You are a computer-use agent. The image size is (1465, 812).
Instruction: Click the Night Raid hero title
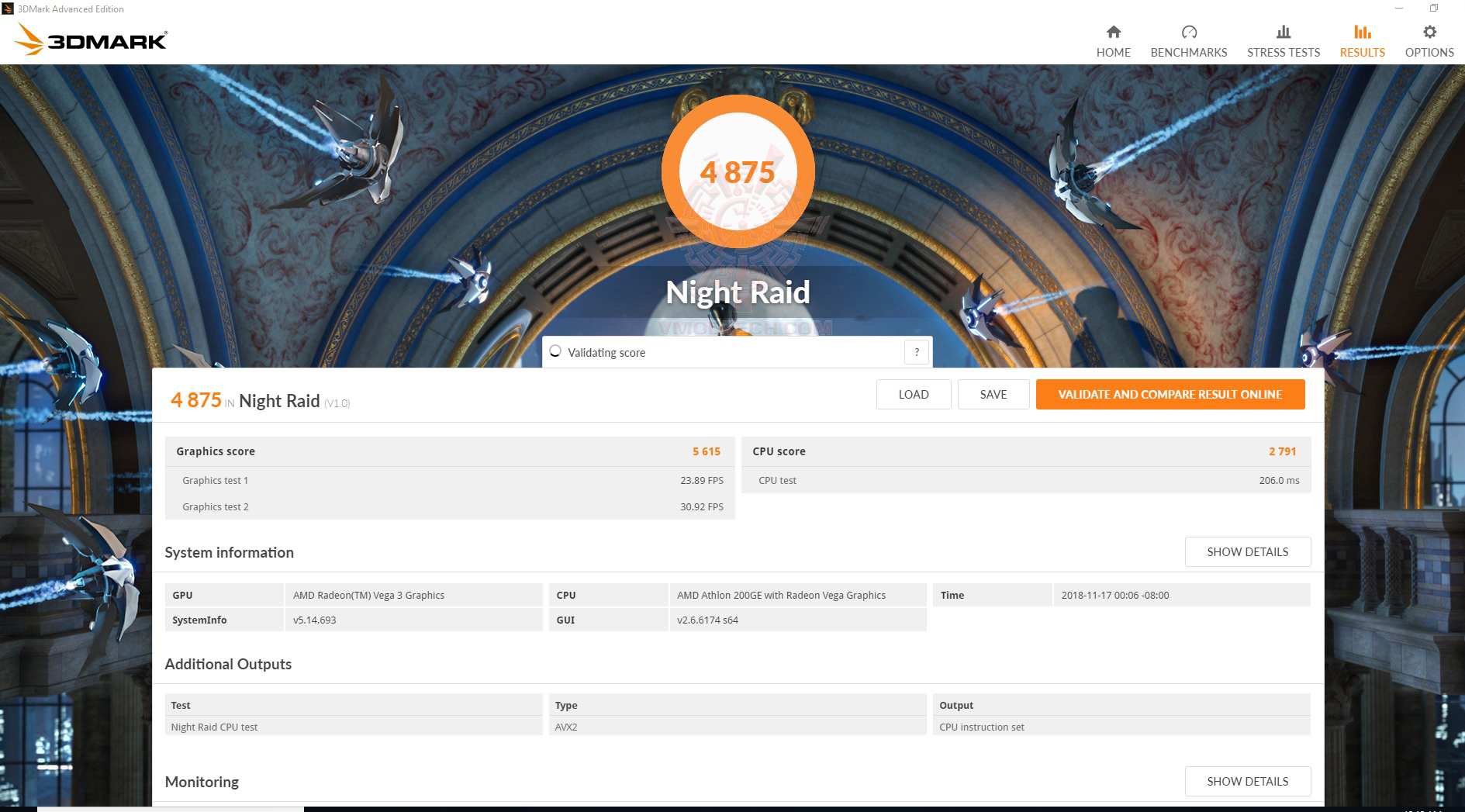(738, 292)
